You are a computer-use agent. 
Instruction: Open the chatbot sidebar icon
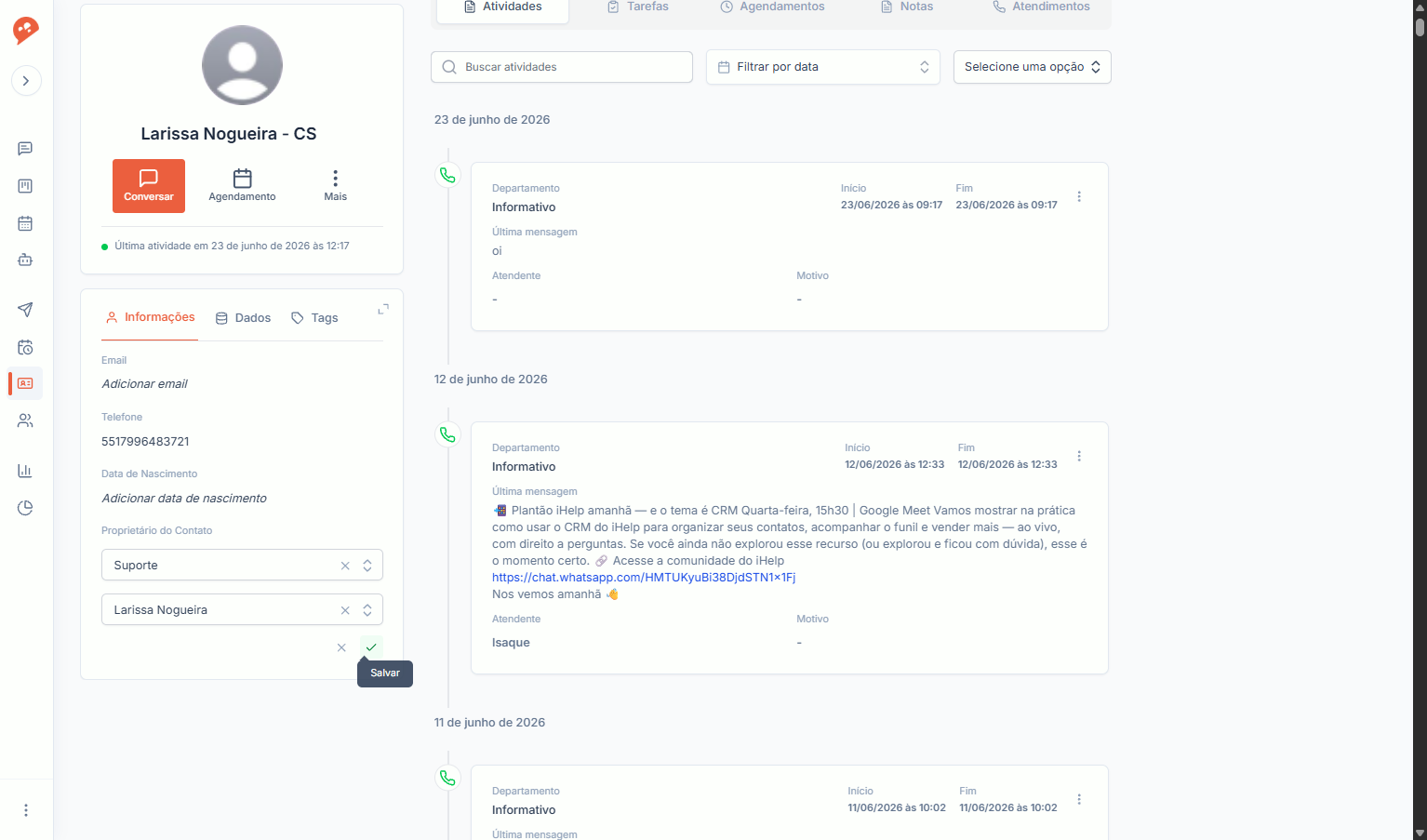[25, 260]
